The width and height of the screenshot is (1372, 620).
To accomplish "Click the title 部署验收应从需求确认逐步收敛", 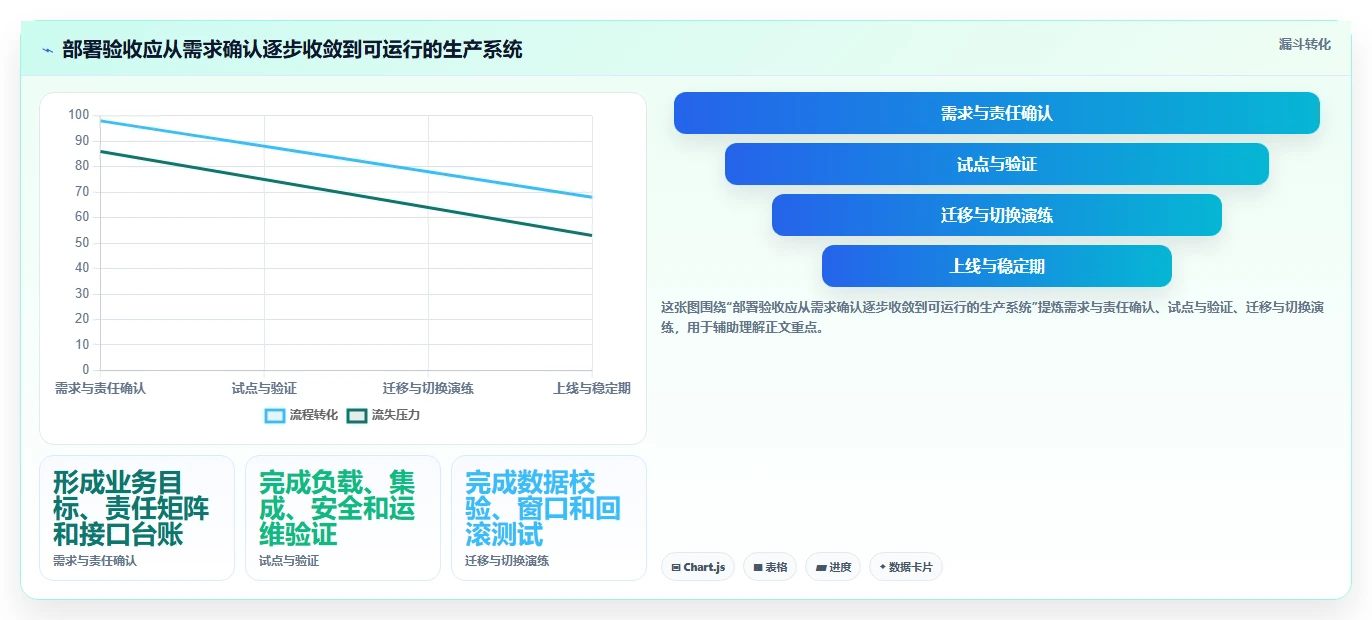I will coord(292,50).
